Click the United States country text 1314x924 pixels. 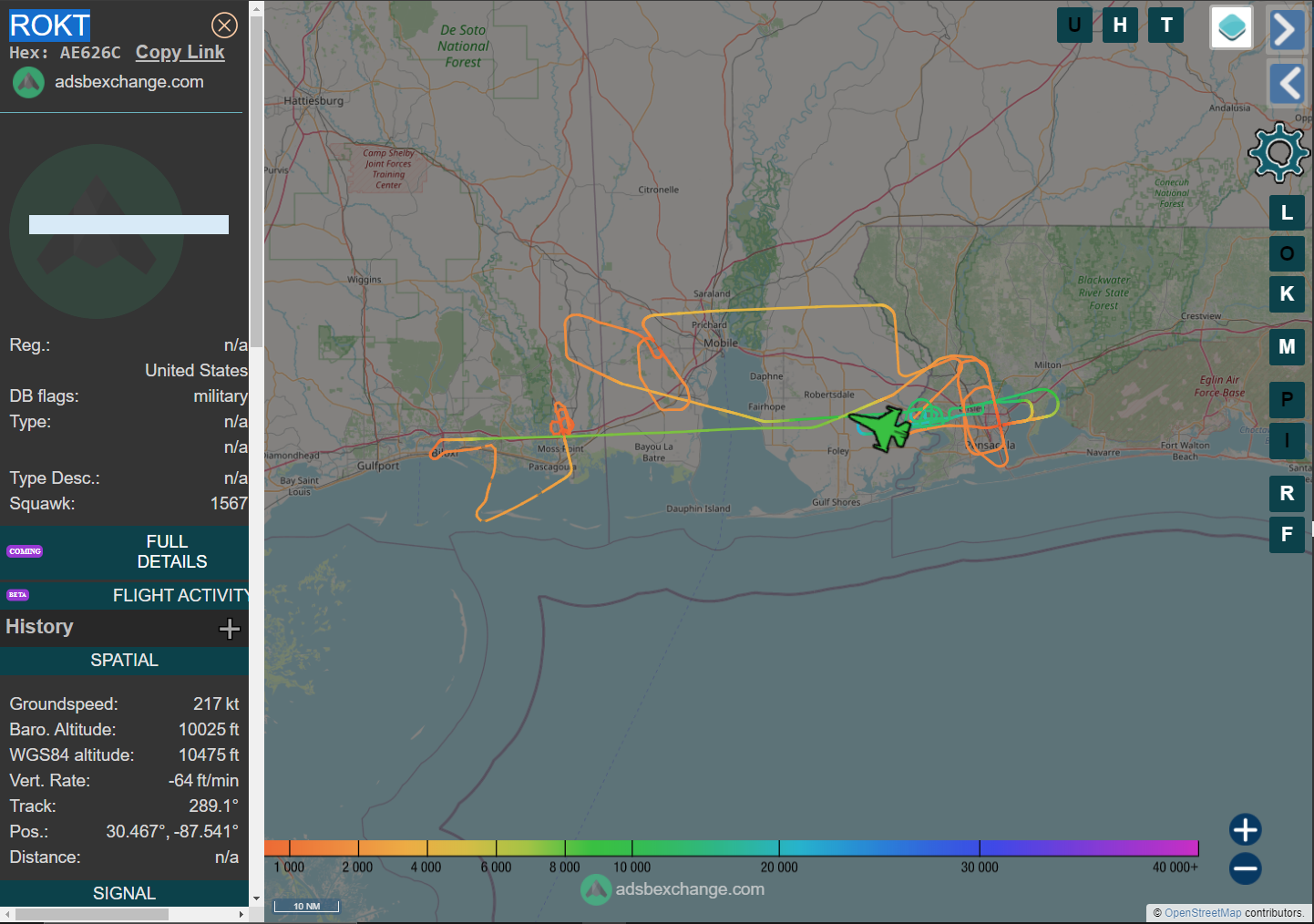tap(196, 371)
